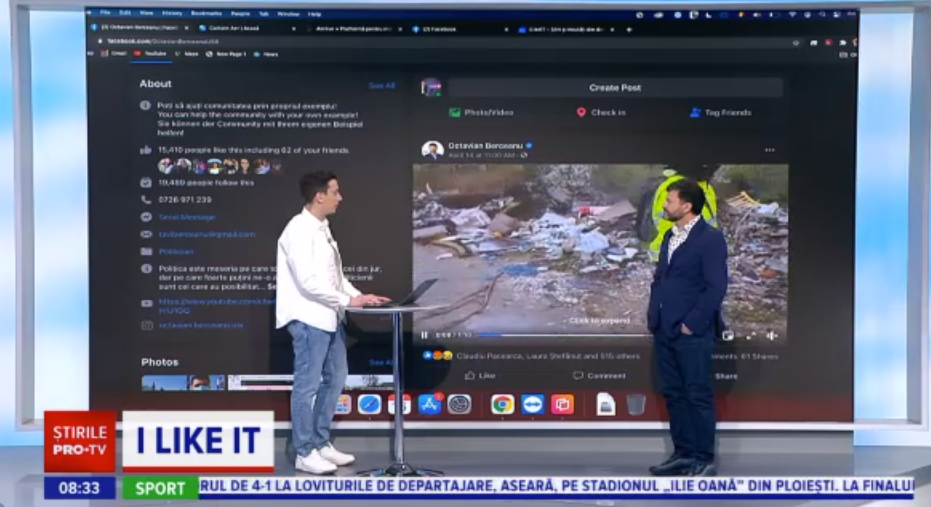Open the Trash in the dock
Image resolution: width=931 pixels, height=507 pixels.
pyautogui.click(x=636, y=404)
